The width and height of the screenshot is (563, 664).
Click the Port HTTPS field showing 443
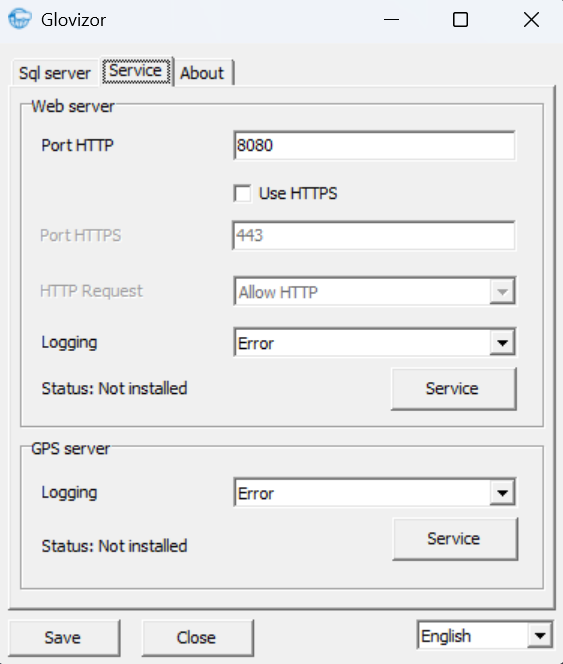coord(374,235)
